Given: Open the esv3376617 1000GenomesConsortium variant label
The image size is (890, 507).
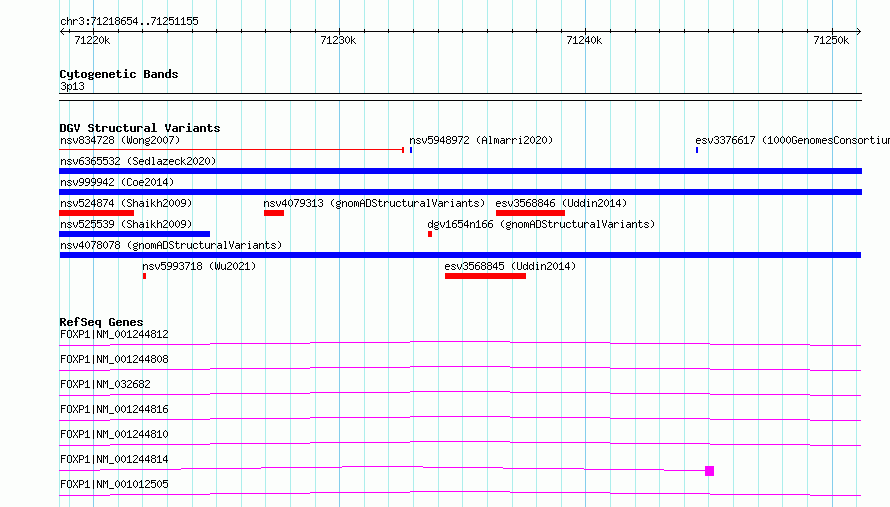Looking at the screenshot, I should (x=792, y=140).
